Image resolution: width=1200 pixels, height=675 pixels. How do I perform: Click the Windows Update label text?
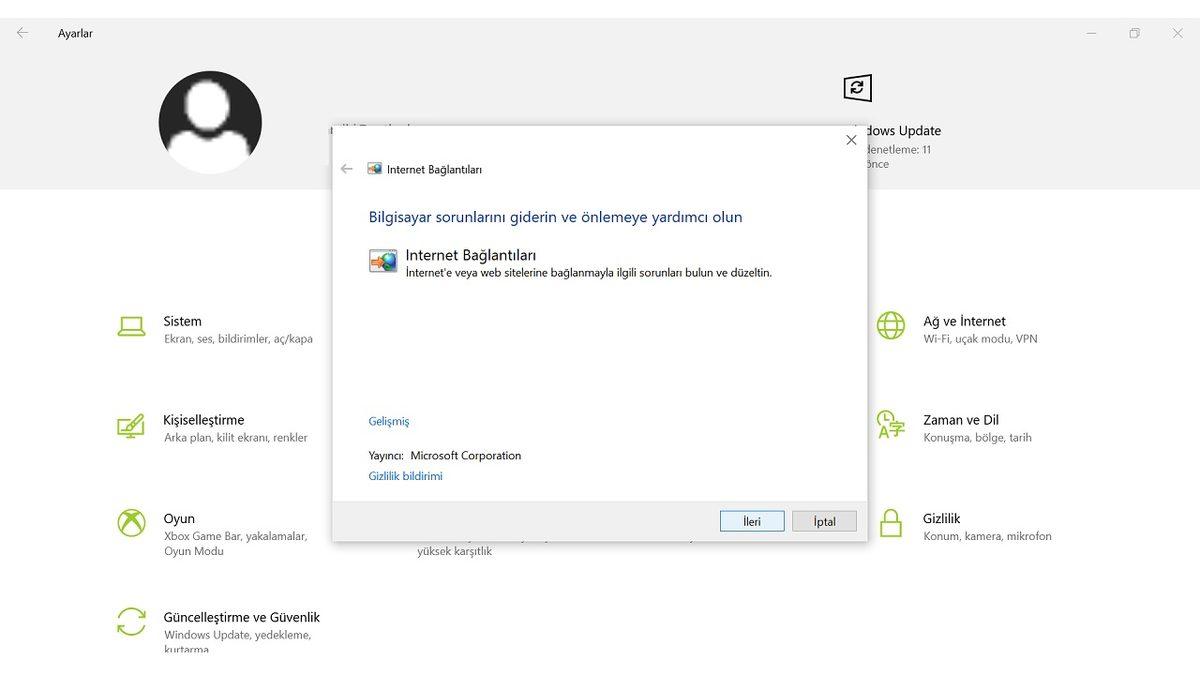click(x=904, y=131)
